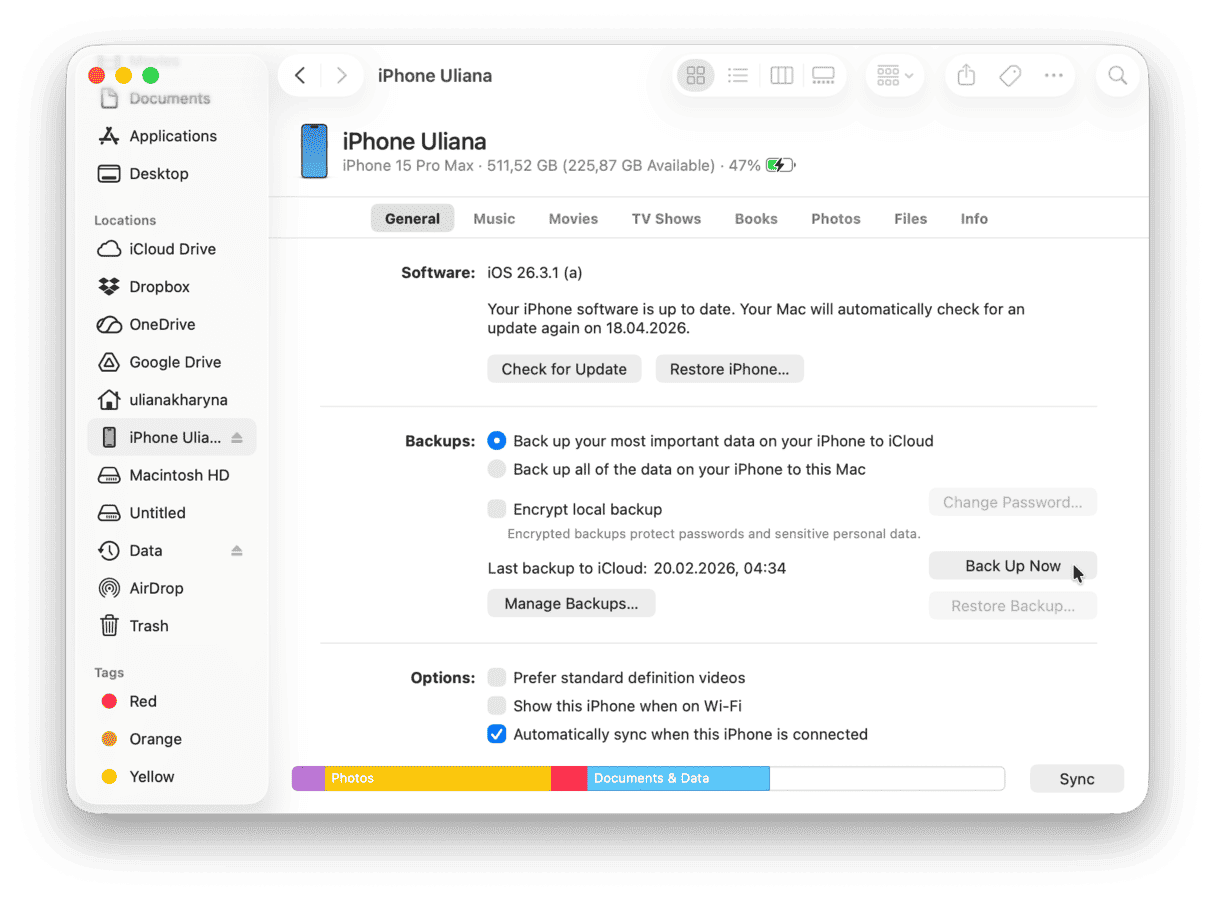This screenshot has width=1215, height=901.
Task: Go forward with the right chevron
Action: 342,76
